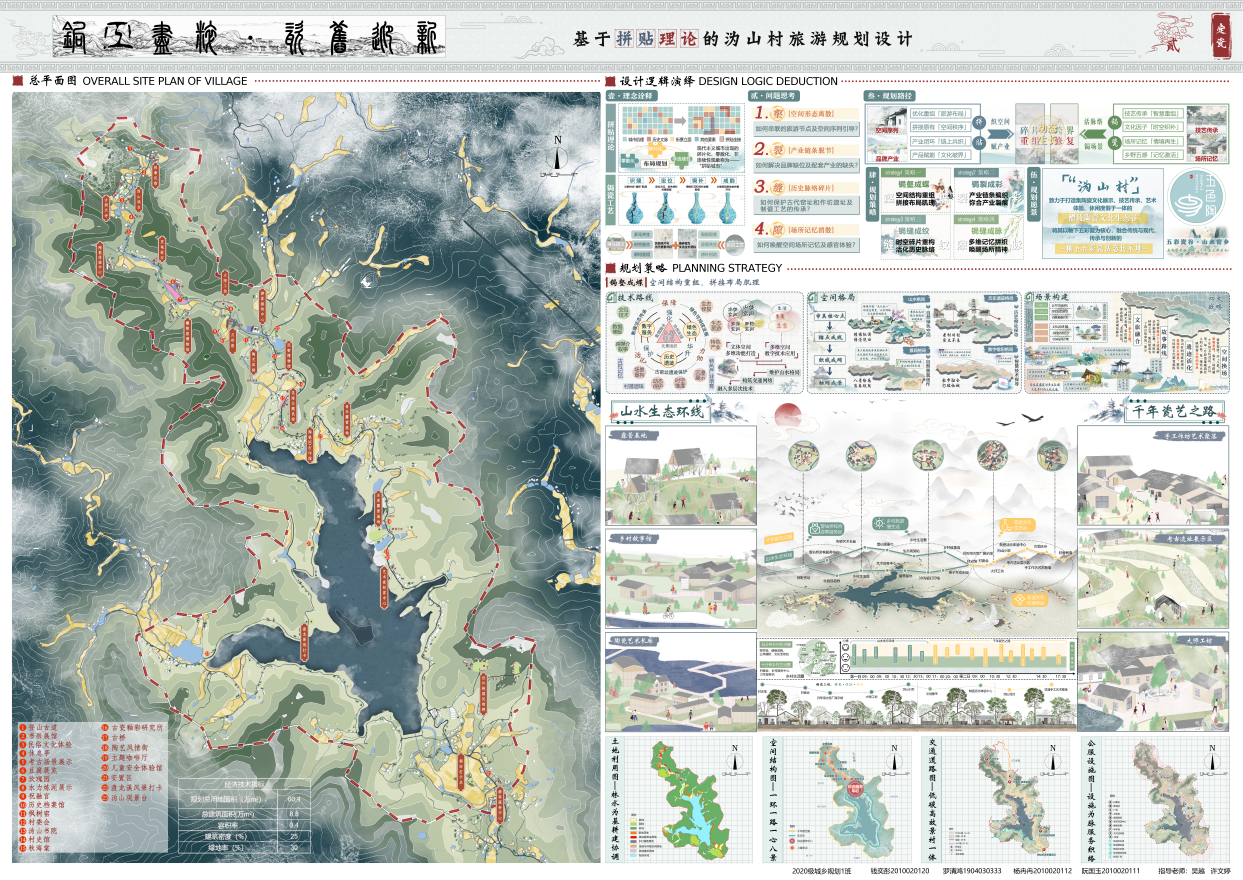1243x880 pixels.
Task: Click the red square beside DESIGN LOGIC DEDUCTION
Action: pyautogui.click(x=610, y=81)
